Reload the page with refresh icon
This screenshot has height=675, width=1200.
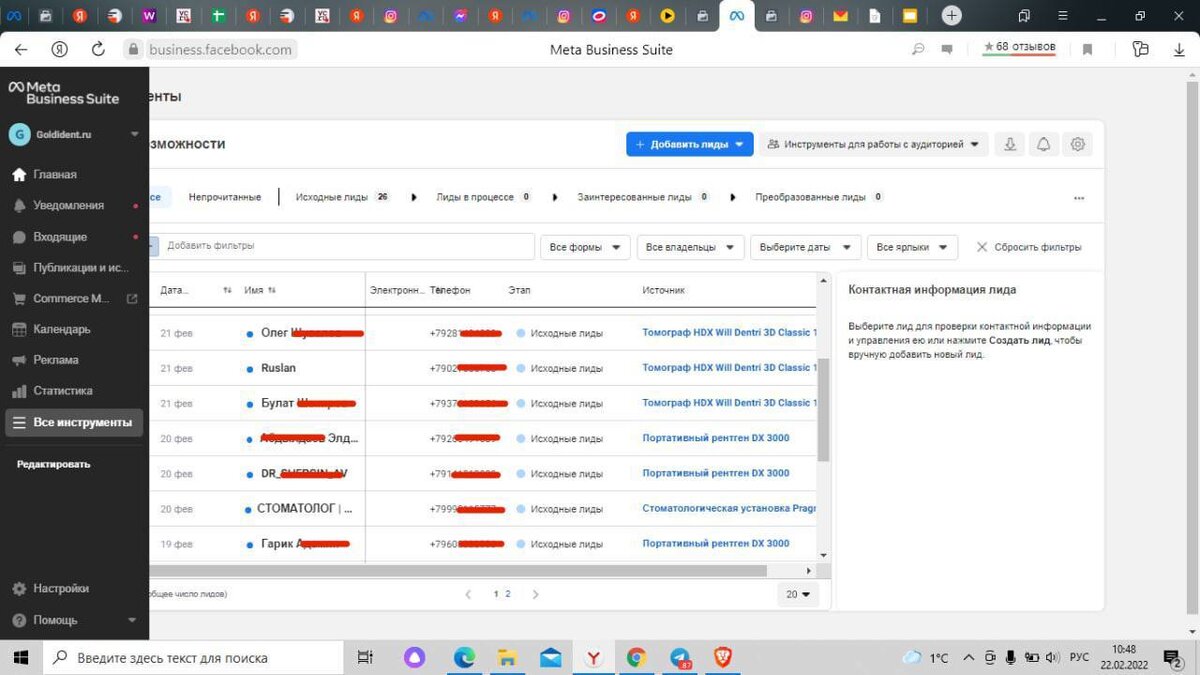(x=98, y=49)
